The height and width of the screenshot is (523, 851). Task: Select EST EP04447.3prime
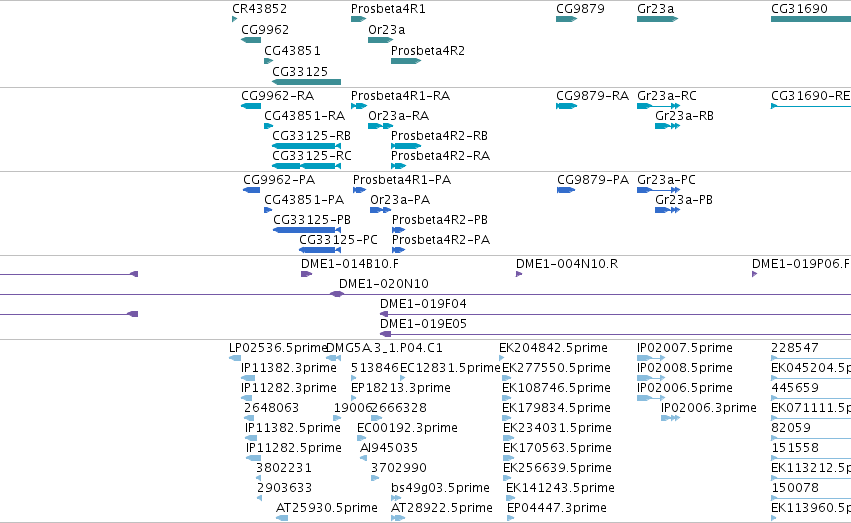557,508
